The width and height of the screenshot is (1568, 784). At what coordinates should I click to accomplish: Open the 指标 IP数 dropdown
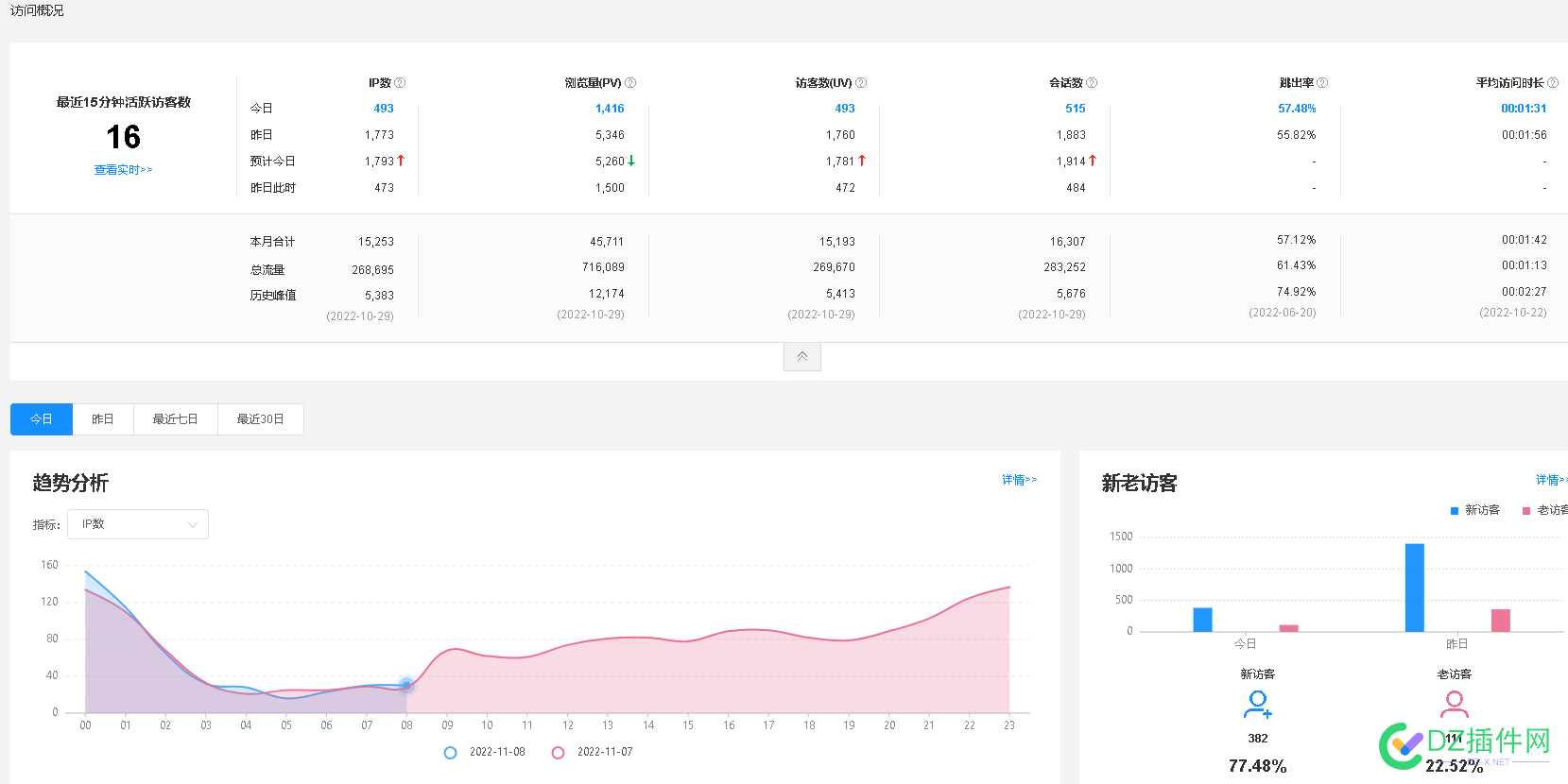click(x=138, y=524)
